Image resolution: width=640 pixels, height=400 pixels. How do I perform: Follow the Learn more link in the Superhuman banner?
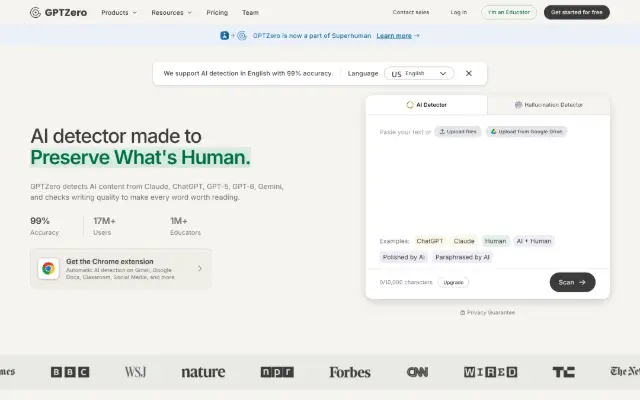[394, 36]
